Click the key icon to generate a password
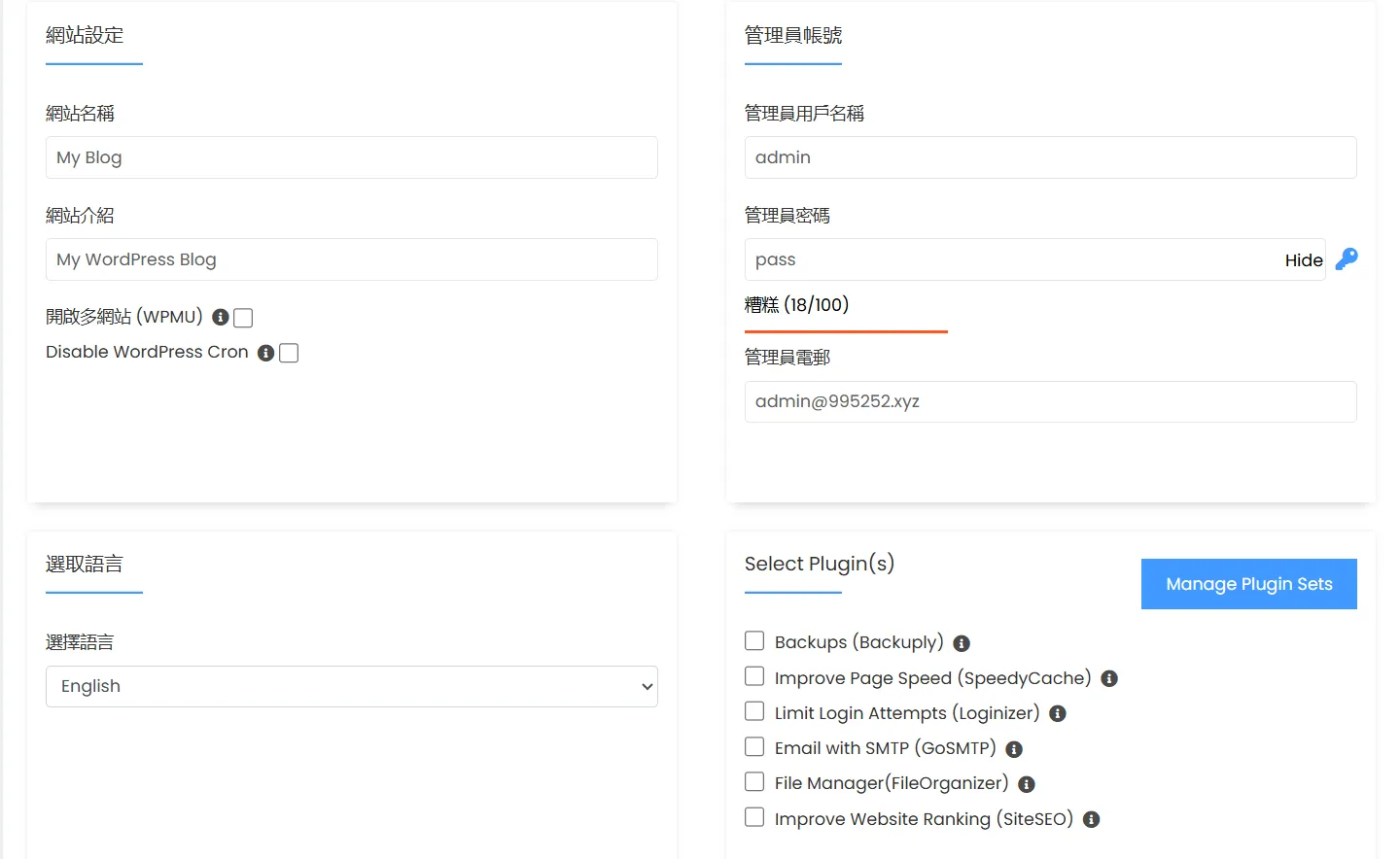This screenshot has height=859, width=1400. tap(1346, 258)
